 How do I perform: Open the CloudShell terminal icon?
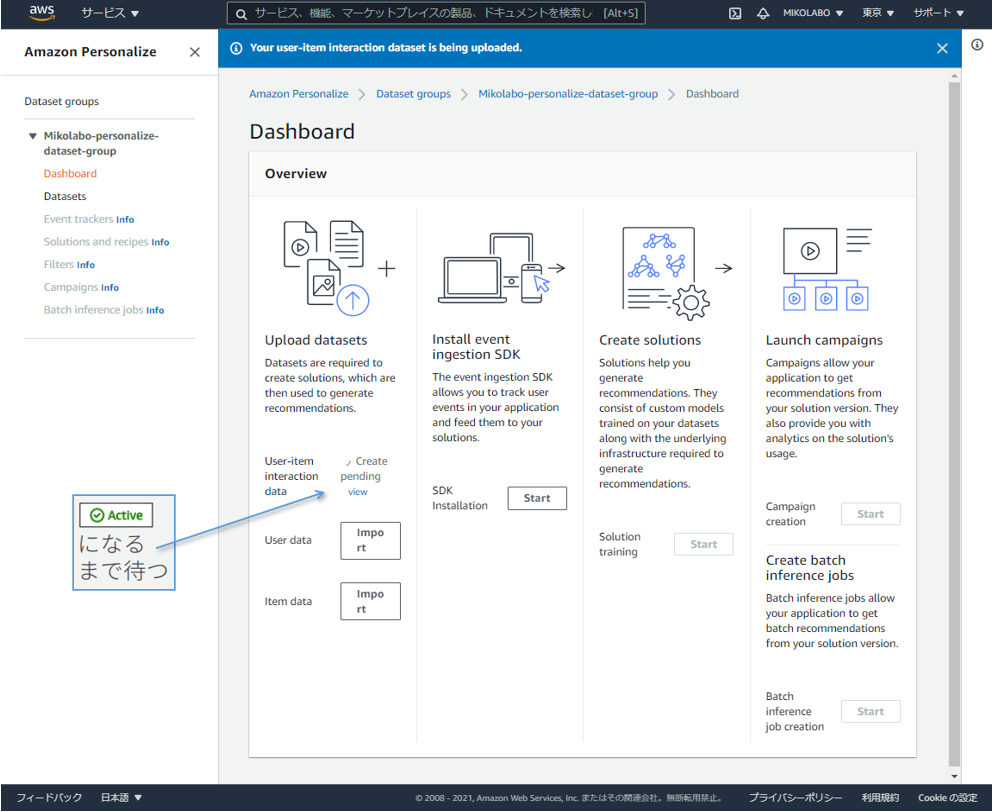(735, 13)
